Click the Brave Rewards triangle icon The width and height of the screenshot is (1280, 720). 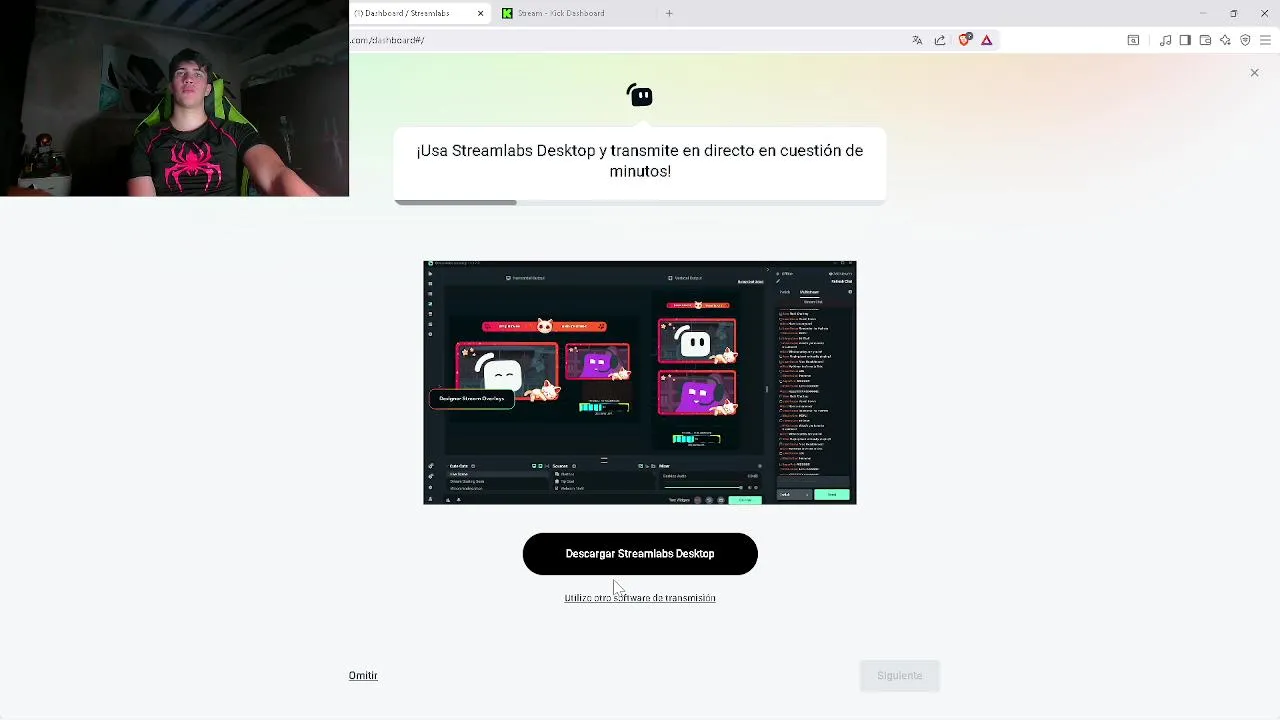987,40
